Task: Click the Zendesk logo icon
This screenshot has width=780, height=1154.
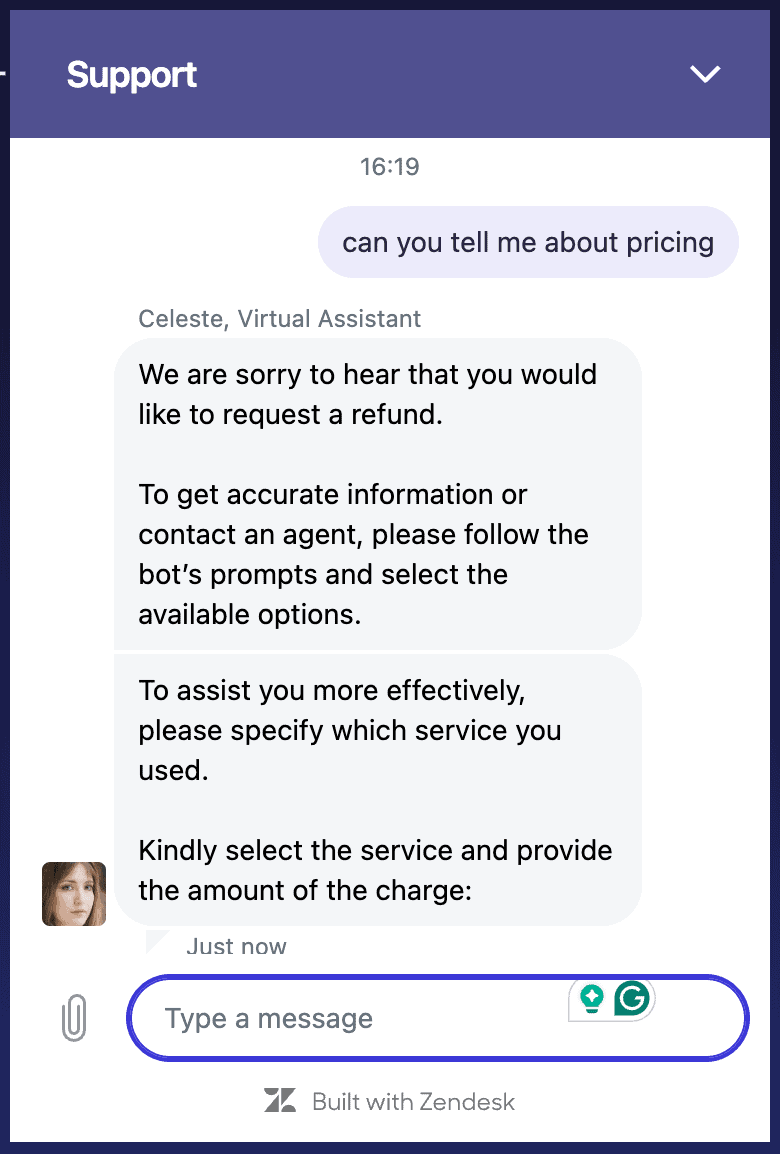Action: coord(280,1101)
